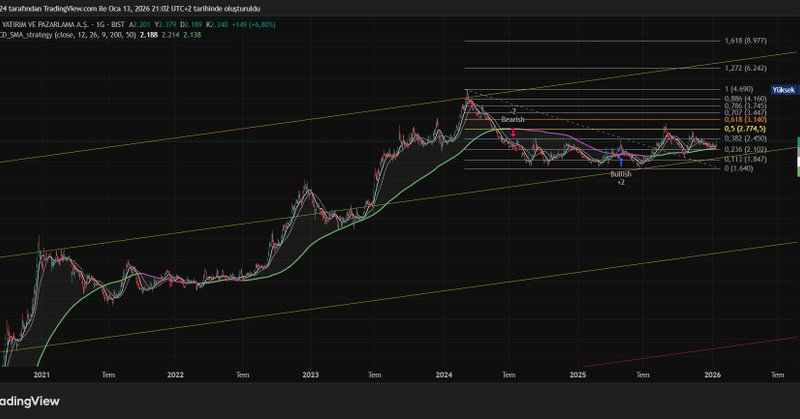Click the 2025 year label on time axis
This screenshot has width=800, height=419.
pyautogui.click(x=578, y=375)
